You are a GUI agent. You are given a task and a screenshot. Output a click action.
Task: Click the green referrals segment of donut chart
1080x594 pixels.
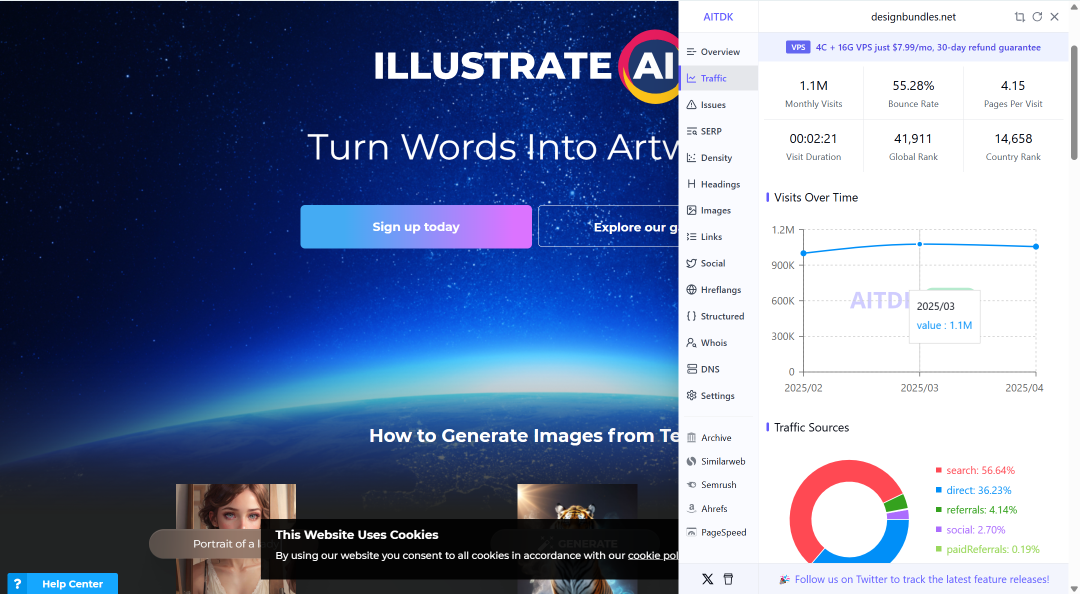(x=895, y=503)
